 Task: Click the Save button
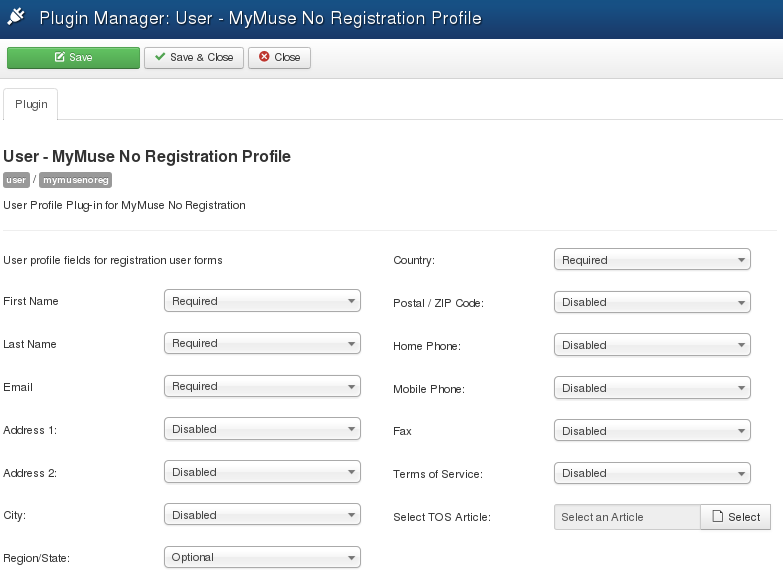pos(73,58)
